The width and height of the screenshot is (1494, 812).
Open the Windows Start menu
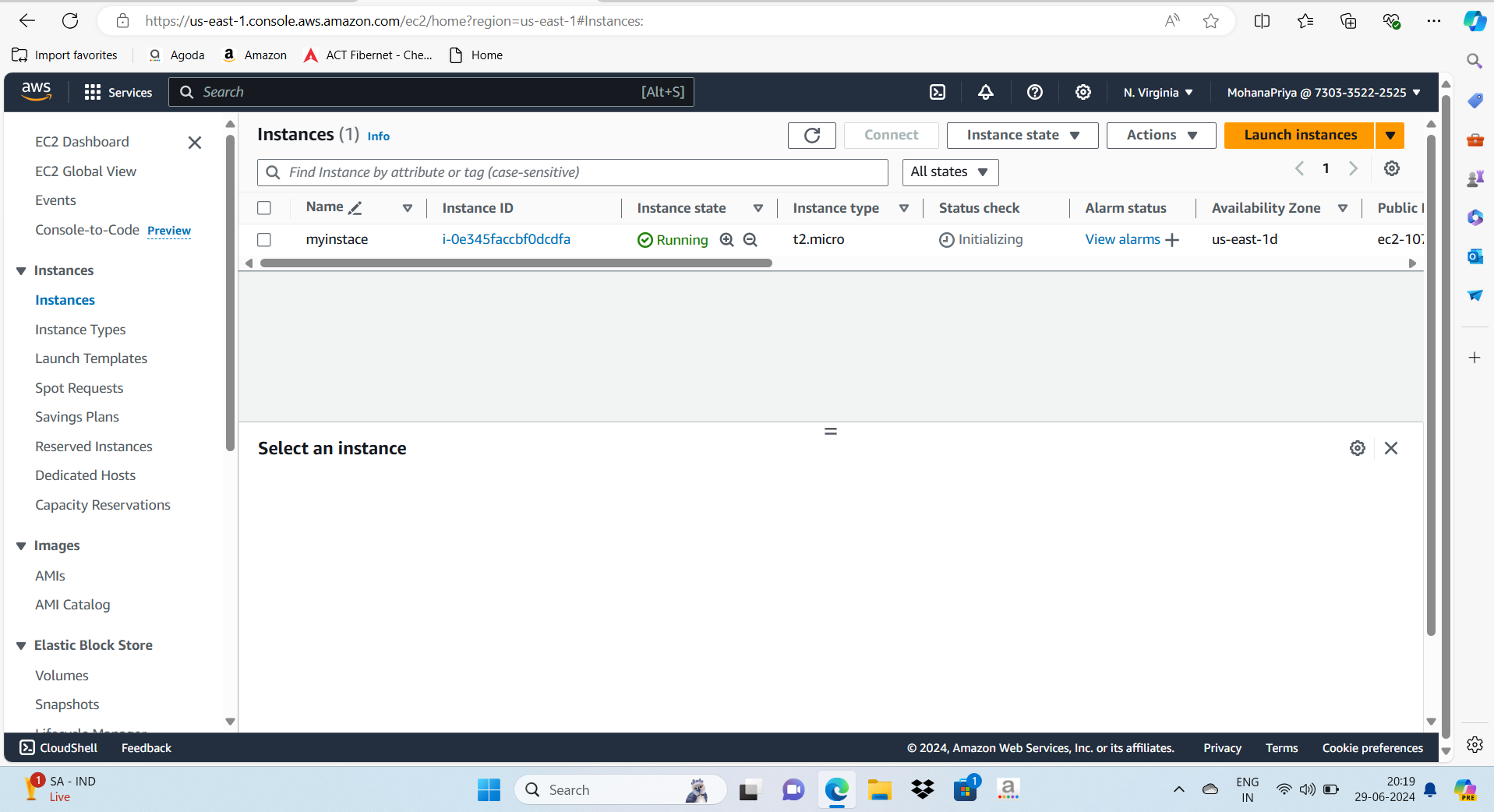(489, 790)
